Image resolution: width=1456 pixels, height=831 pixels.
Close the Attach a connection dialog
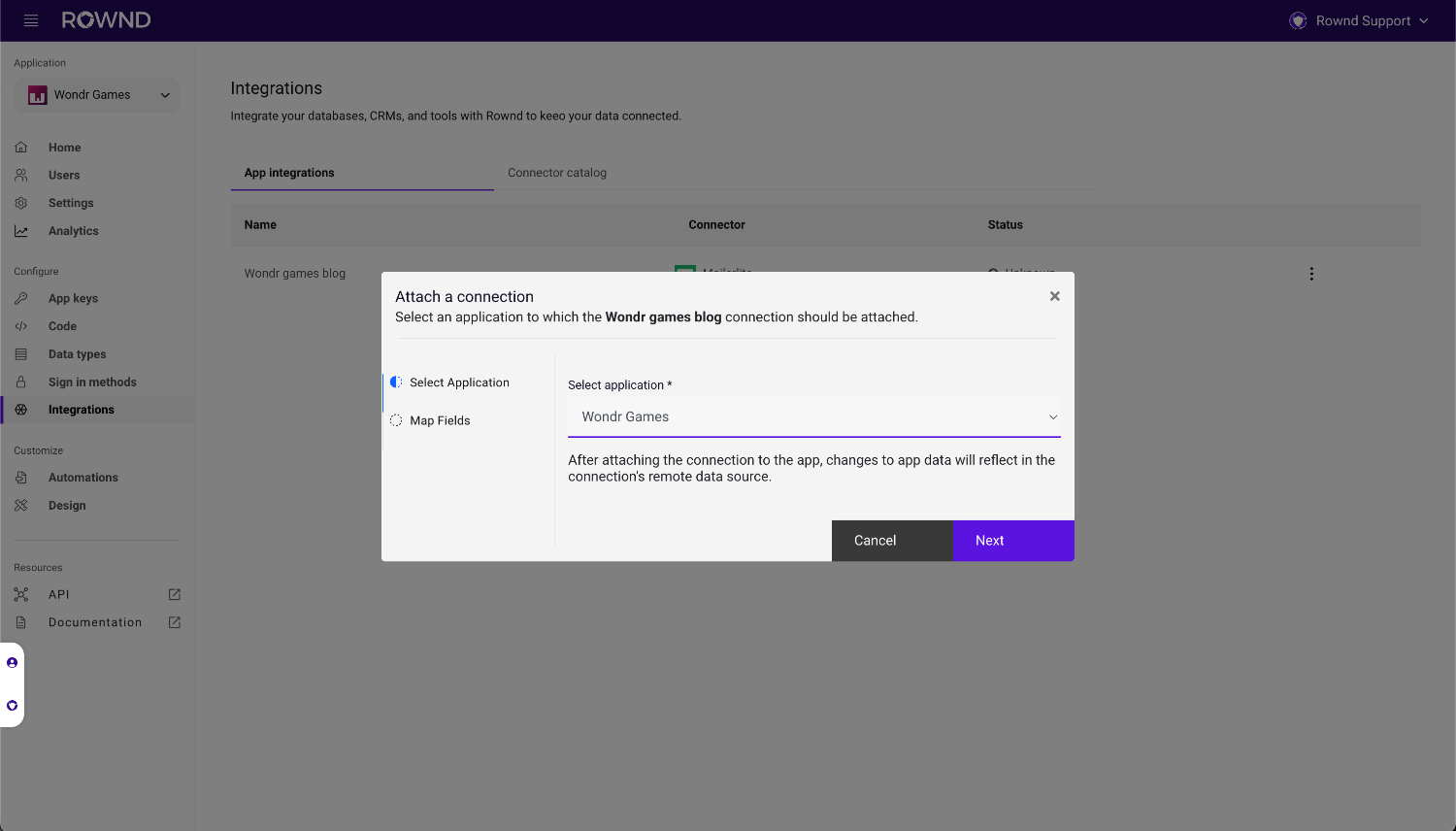click(x=1055, y=296)
